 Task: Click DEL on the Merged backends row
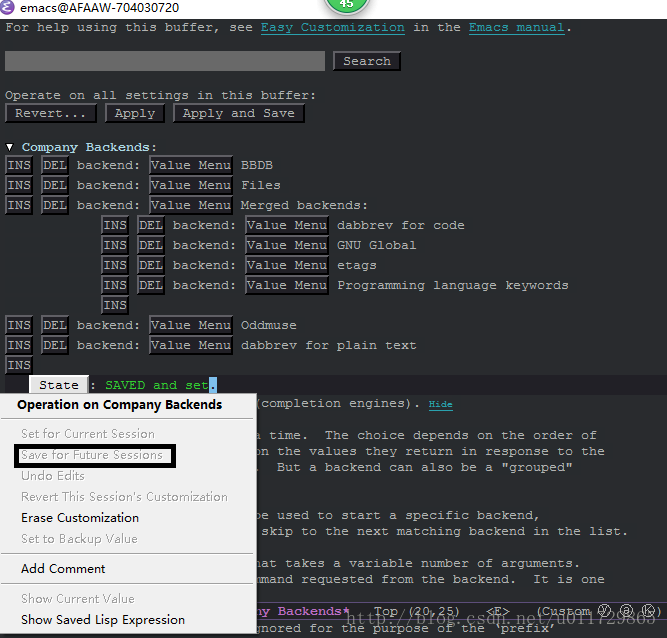click(55, 205)
